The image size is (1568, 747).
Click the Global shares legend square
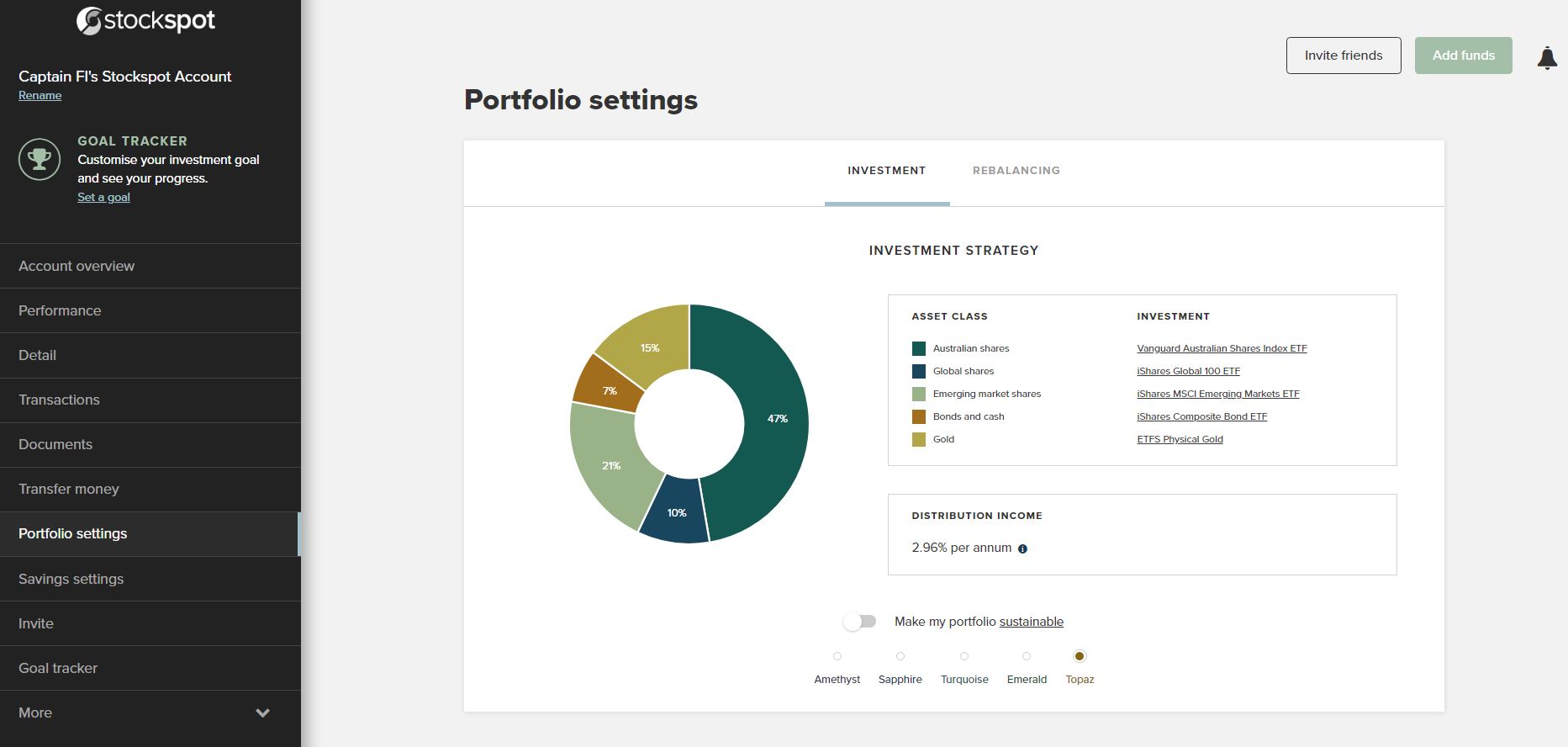pyautogui.click(x=918, y=370)
